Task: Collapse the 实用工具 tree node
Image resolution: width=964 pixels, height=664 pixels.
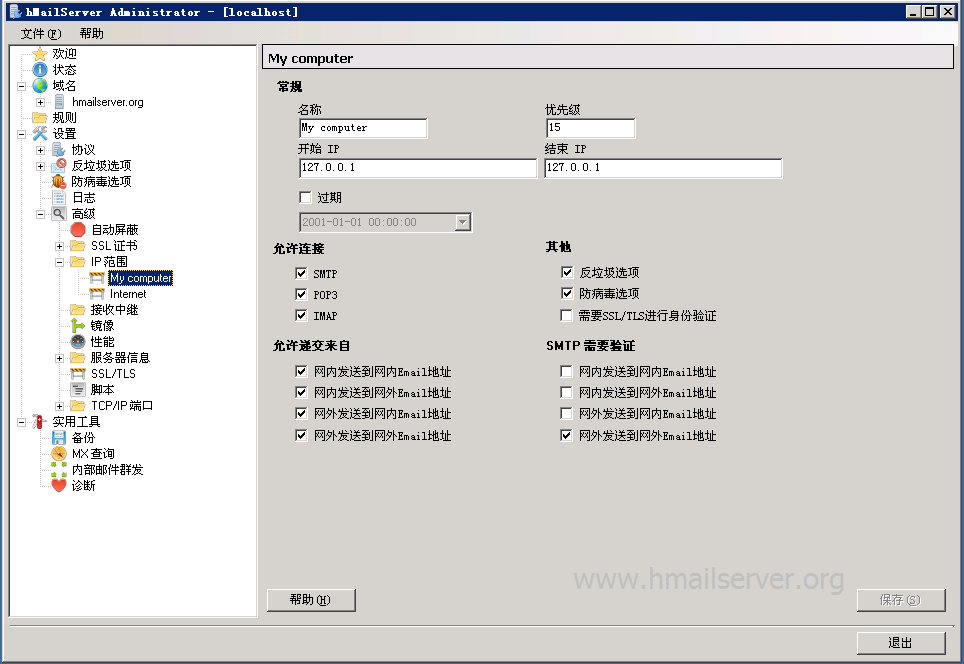Action: pos(21,422)
